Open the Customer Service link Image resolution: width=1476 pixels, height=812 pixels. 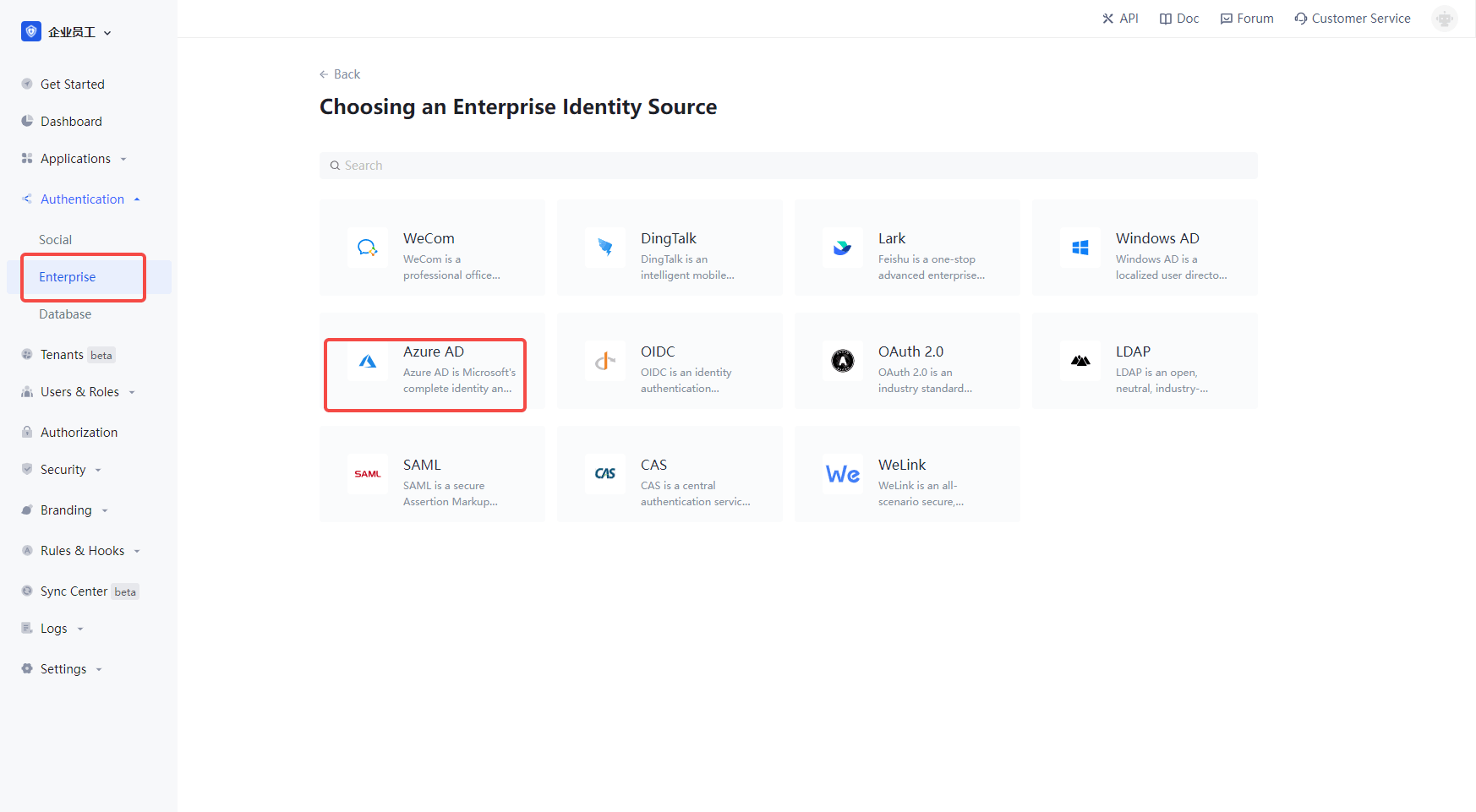1353,19
